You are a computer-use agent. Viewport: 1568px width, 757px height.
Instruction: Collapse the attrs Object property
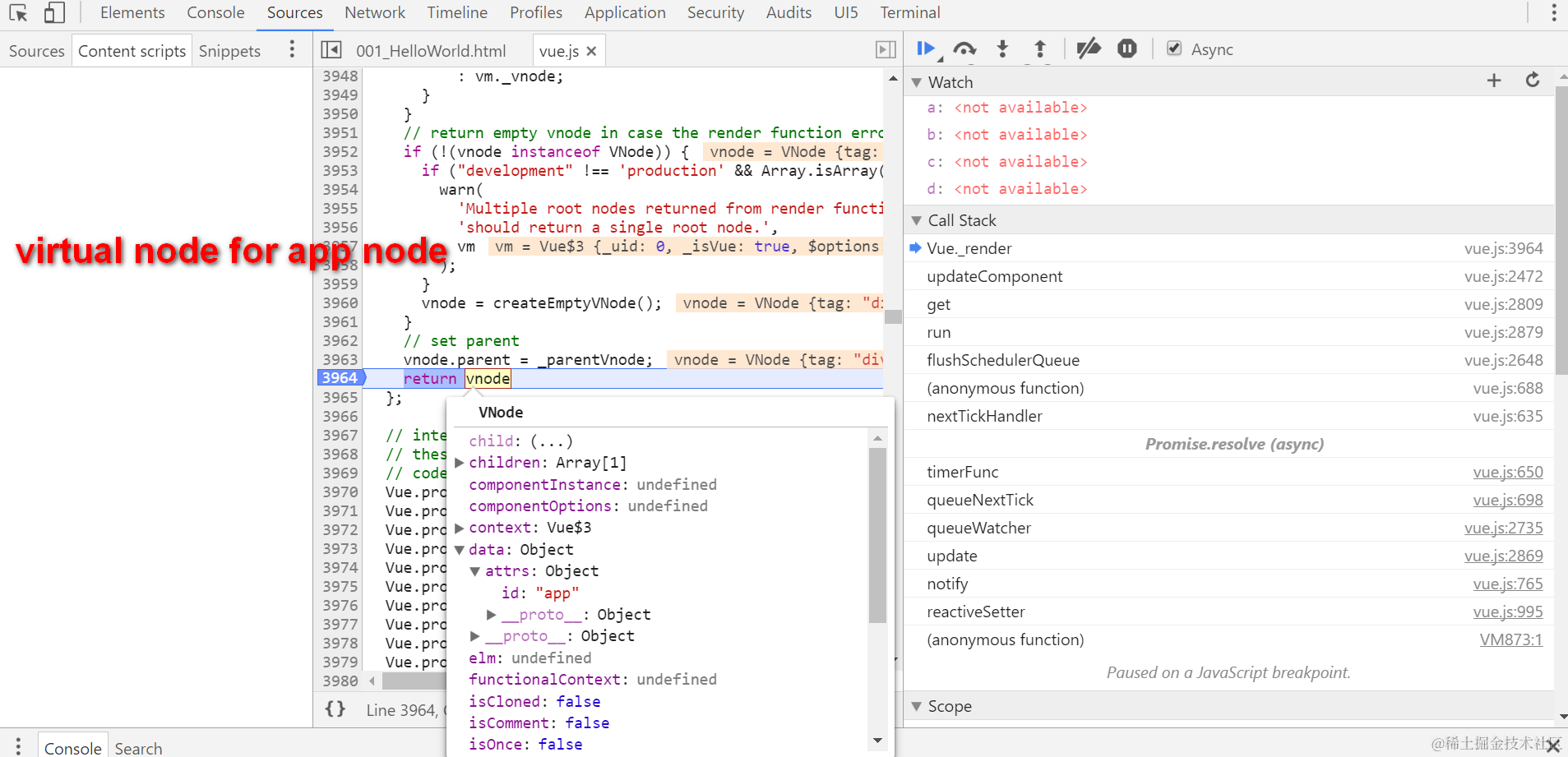[x=475, y=571]
